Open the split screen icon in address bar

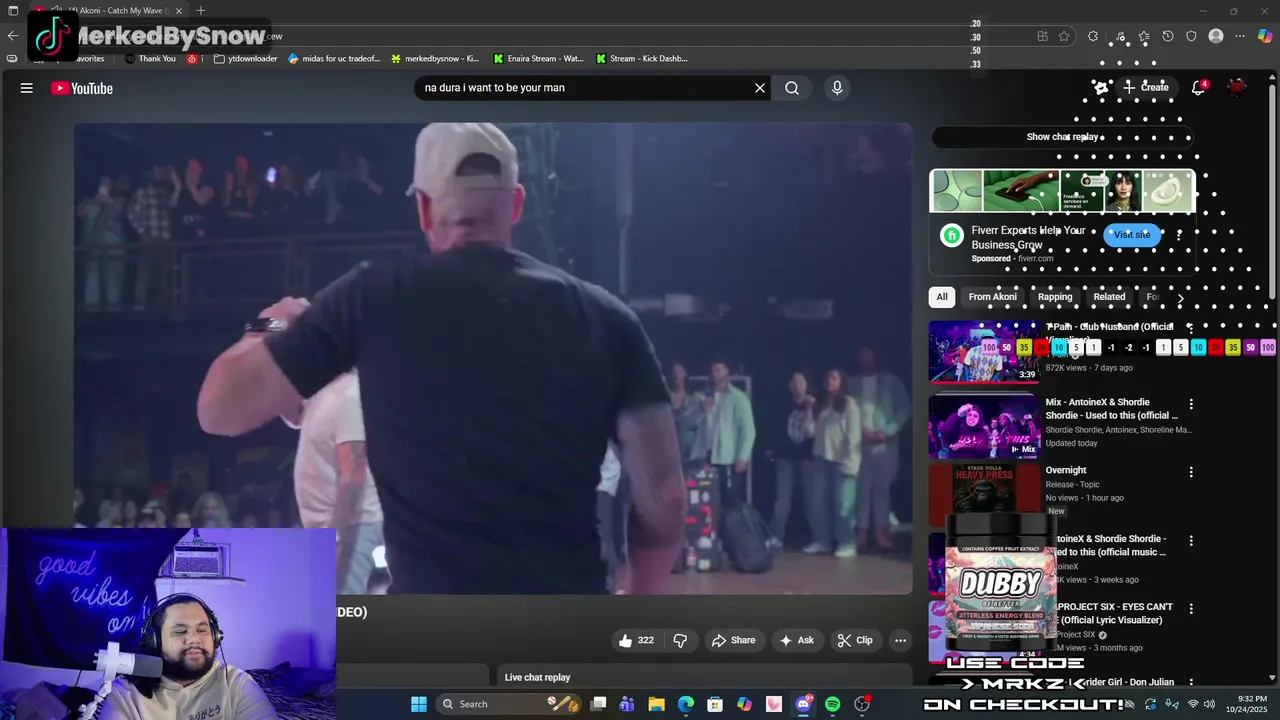1042,36
